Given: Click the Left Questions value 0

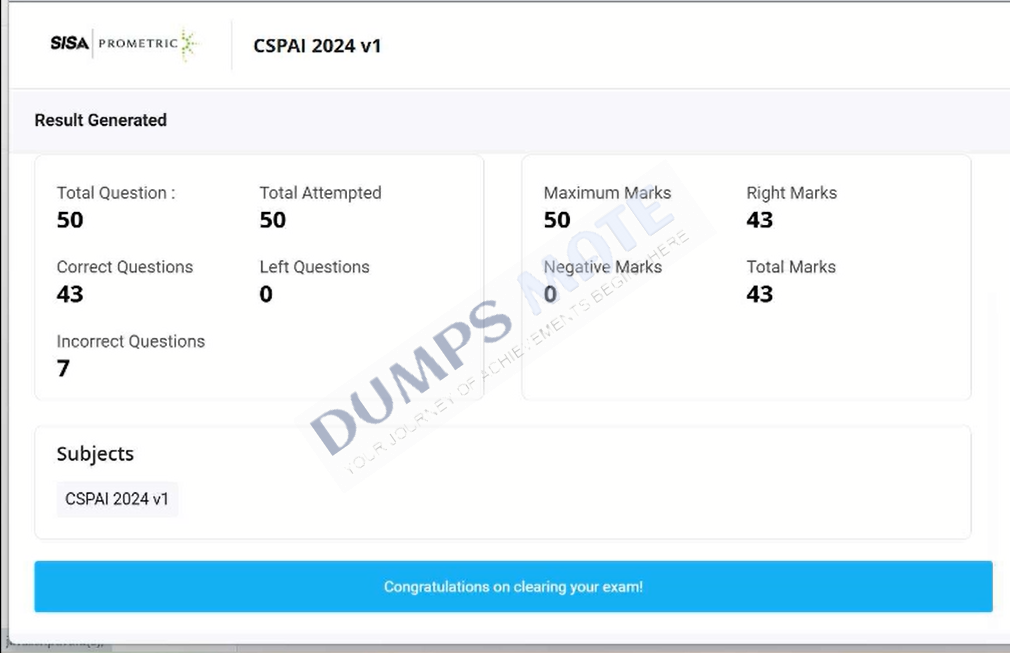Looking at the screenshot, I should pyautogui.click(x=266, y=294).
